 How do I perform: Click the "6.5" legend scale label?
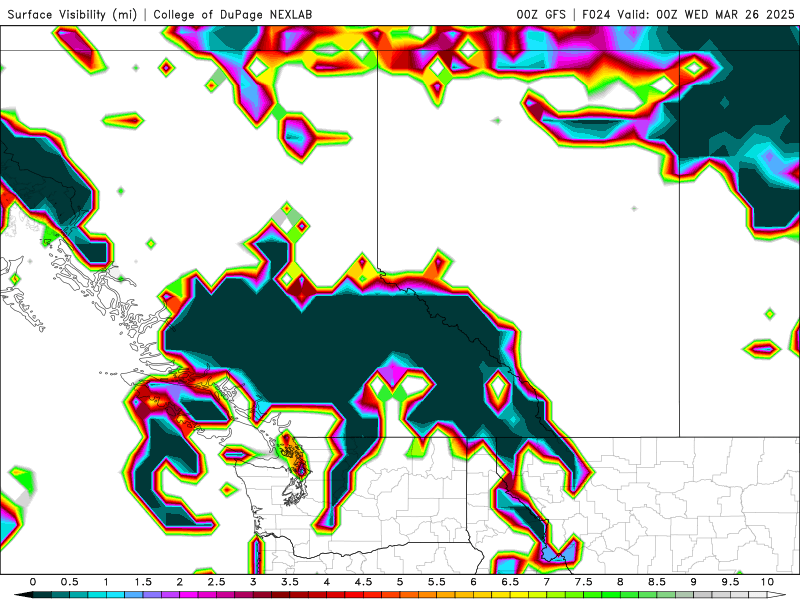pos(510,582)
